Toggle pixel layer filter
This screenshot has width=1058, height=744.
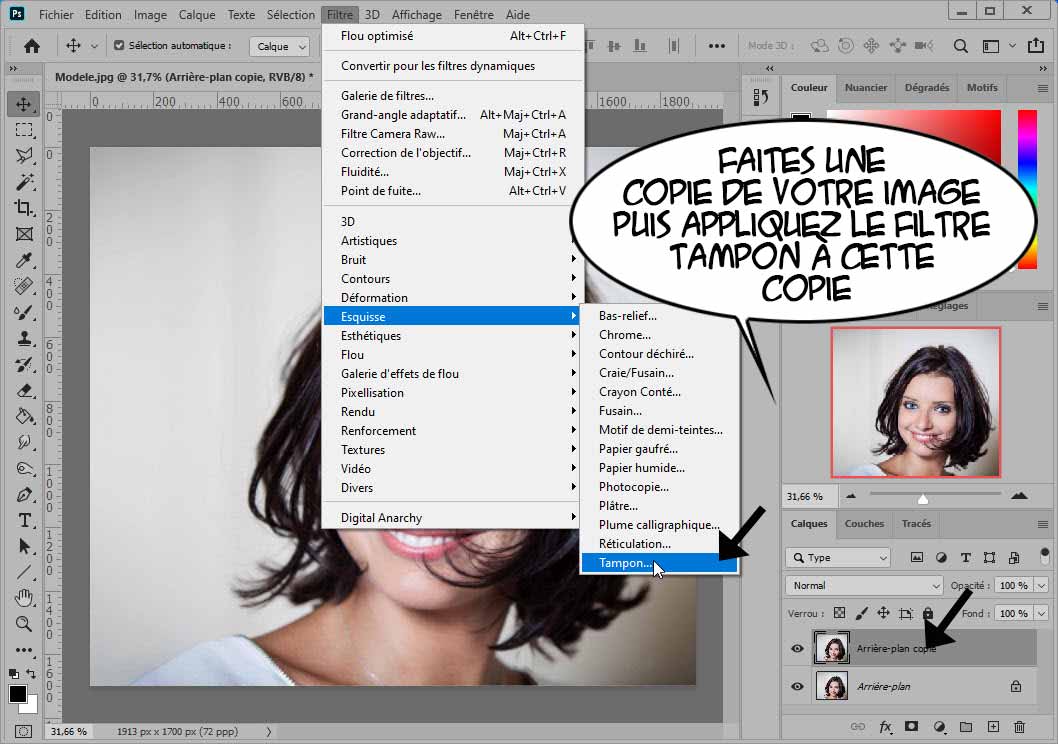[917, 557]
